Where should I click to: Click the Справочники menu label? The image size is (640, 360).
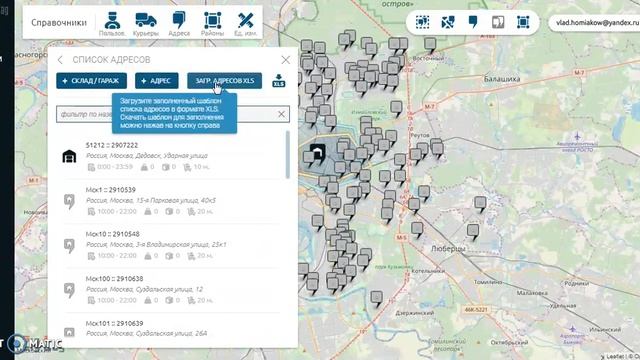(59, 23)
